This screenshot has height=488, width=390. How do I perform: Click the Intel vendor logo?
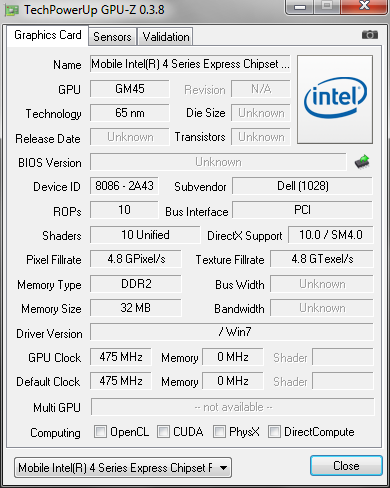335,99
